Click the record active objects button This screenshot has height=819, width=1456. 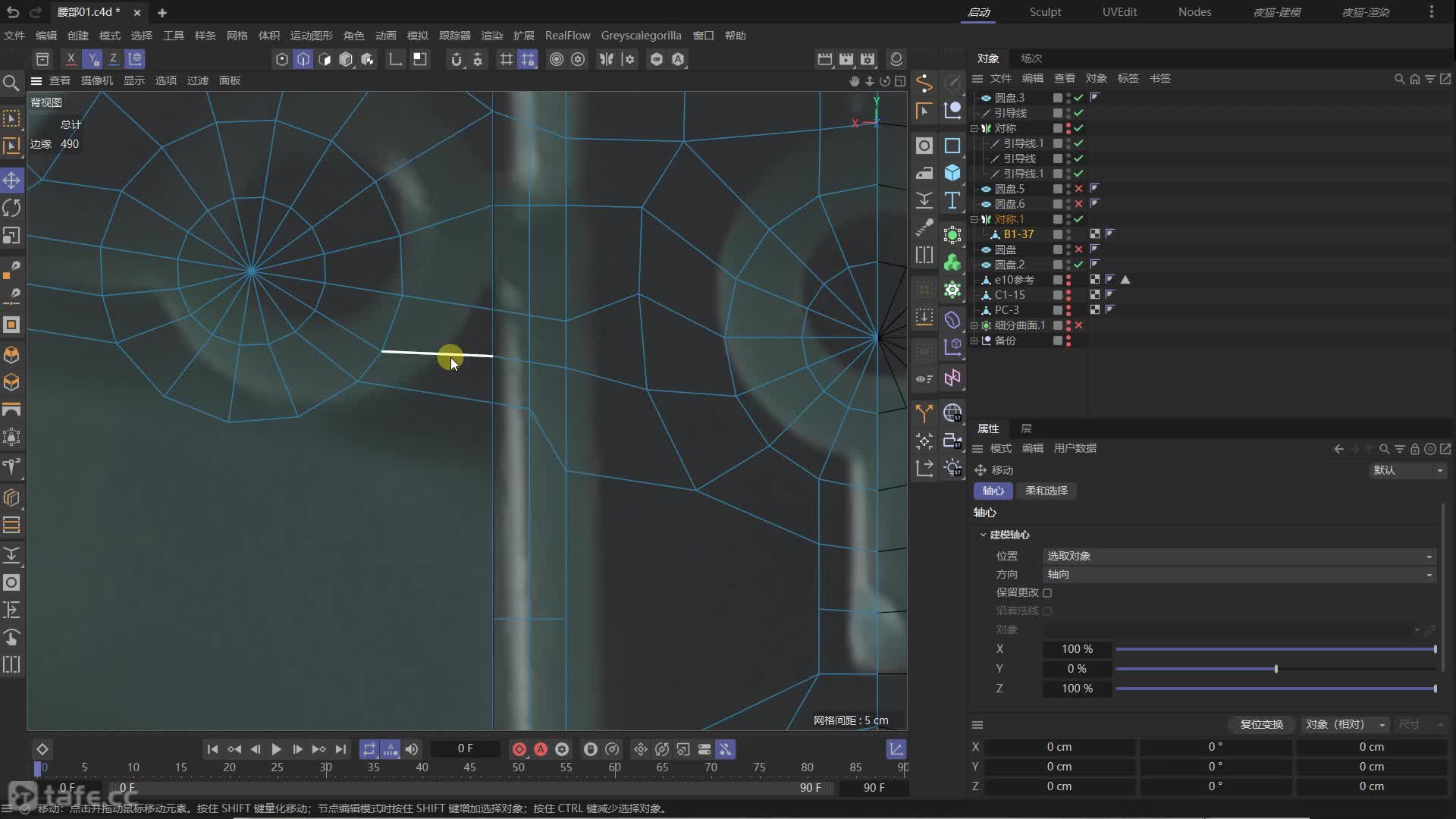[519, 749]
